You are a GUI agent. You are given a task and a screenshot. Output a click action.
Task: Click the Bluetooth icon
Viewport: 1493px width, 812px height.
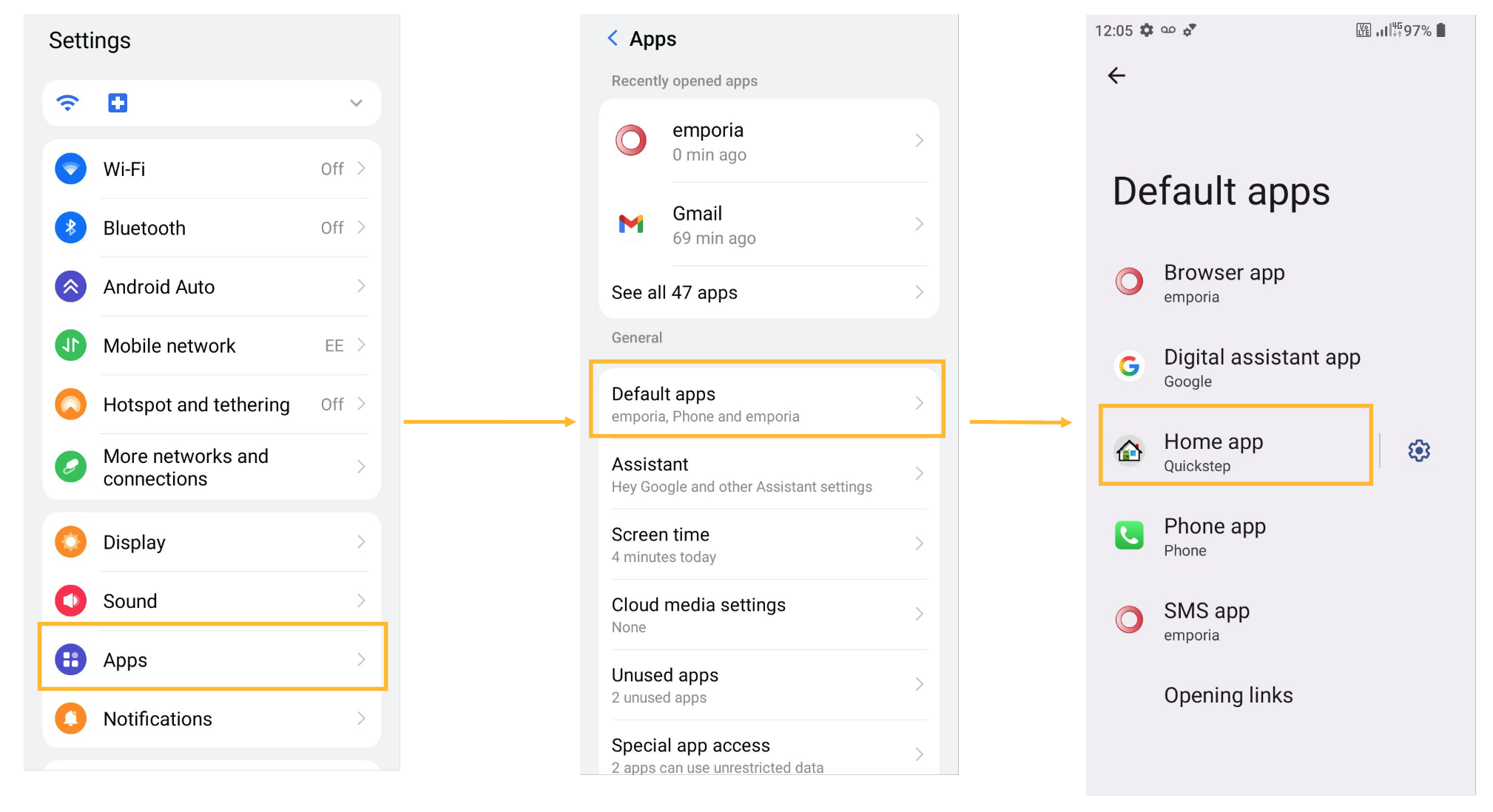[x=70, y=228]
